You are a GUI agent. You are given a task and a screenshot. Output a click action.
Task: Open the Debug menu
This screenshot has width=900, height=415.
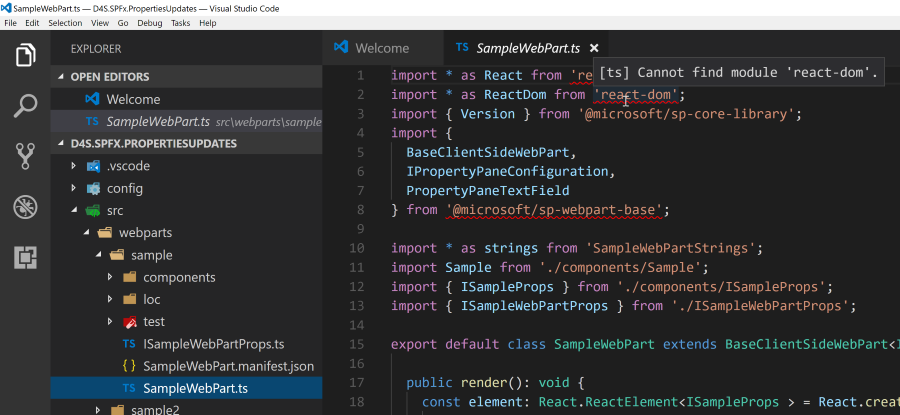point(149,23)
